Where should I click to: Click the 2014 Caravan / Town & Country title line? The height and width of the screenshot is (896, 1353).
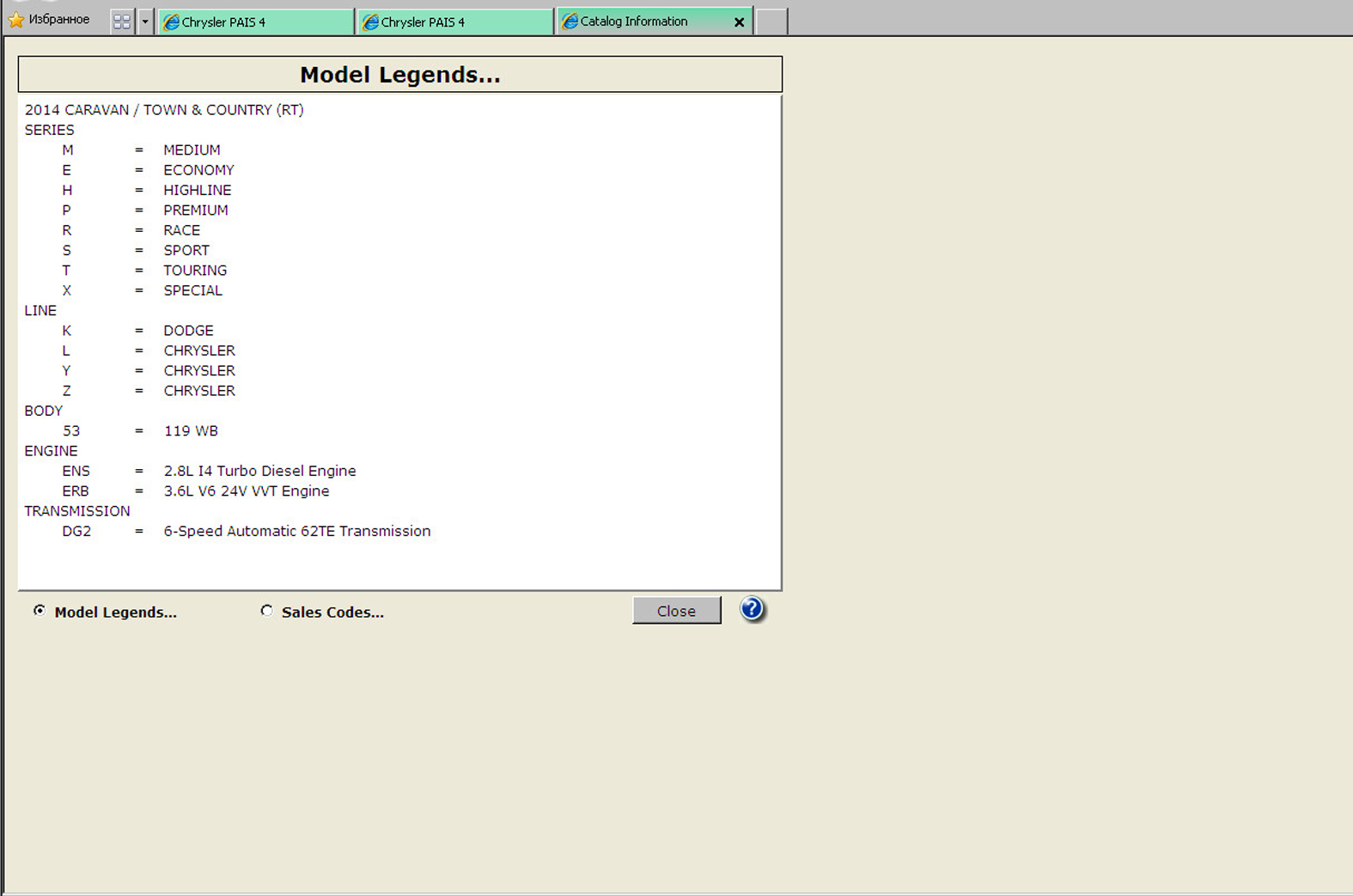tap(164, 110)
